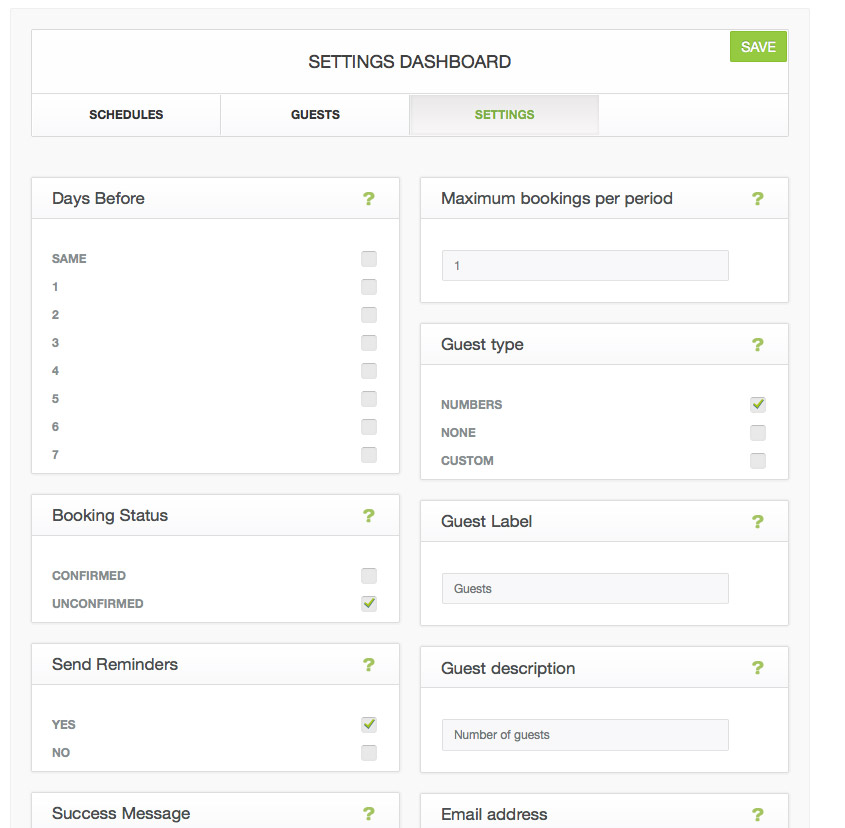
Task: Open help icon for Maximum bookings per period
Action: pyautogui.click(x=757, y=199)
